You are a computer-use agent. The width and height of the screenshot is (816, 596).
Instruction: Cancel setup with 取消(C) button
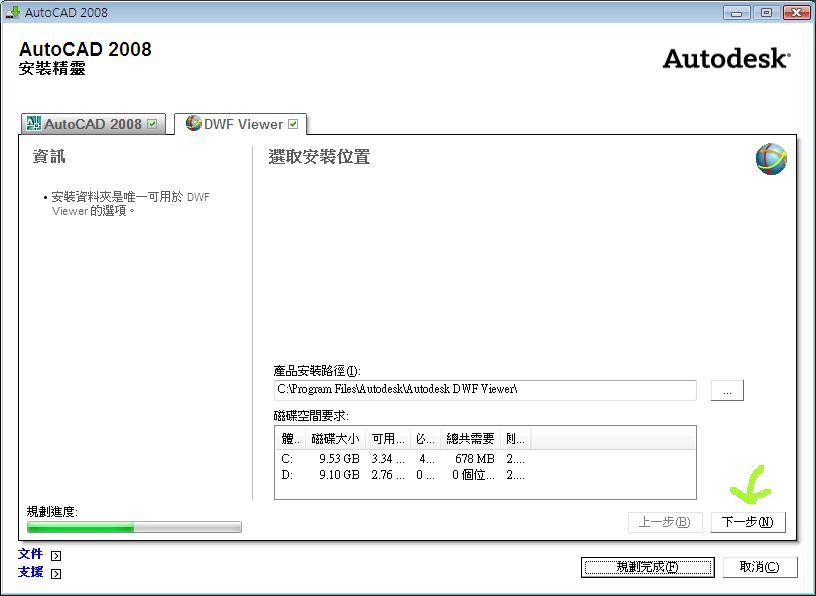point(760,567)
